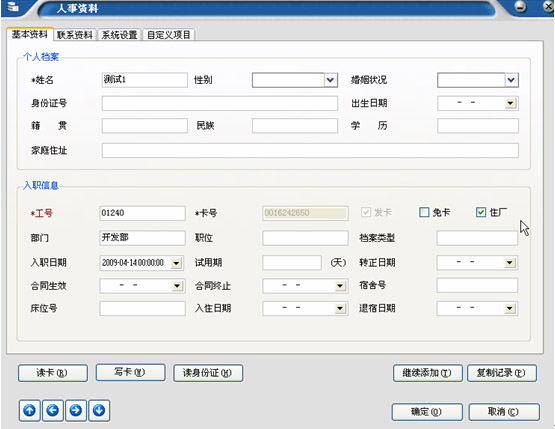Click the 读身份证(H) button
Screen dimensions: 555x429
coord(208,373)
